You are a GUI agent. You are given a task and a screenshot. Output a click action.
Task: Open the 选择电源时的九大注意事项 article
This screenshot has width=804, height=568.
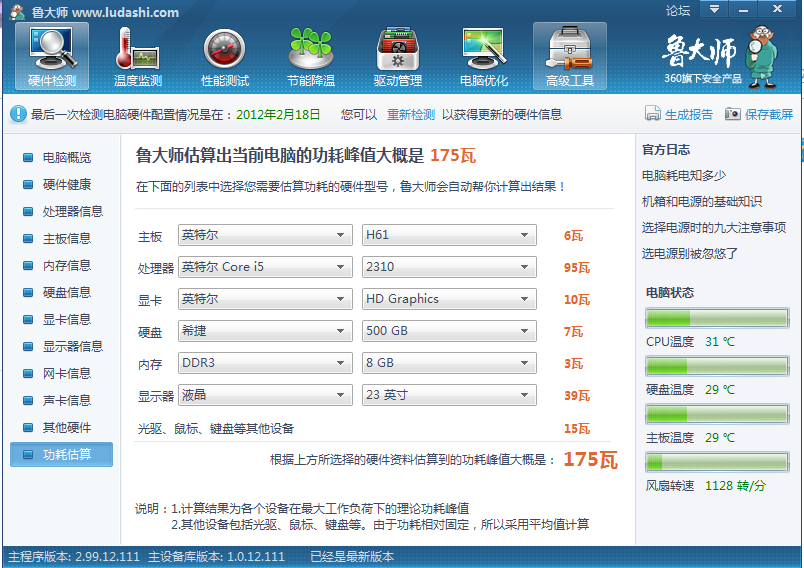[714, 228]
